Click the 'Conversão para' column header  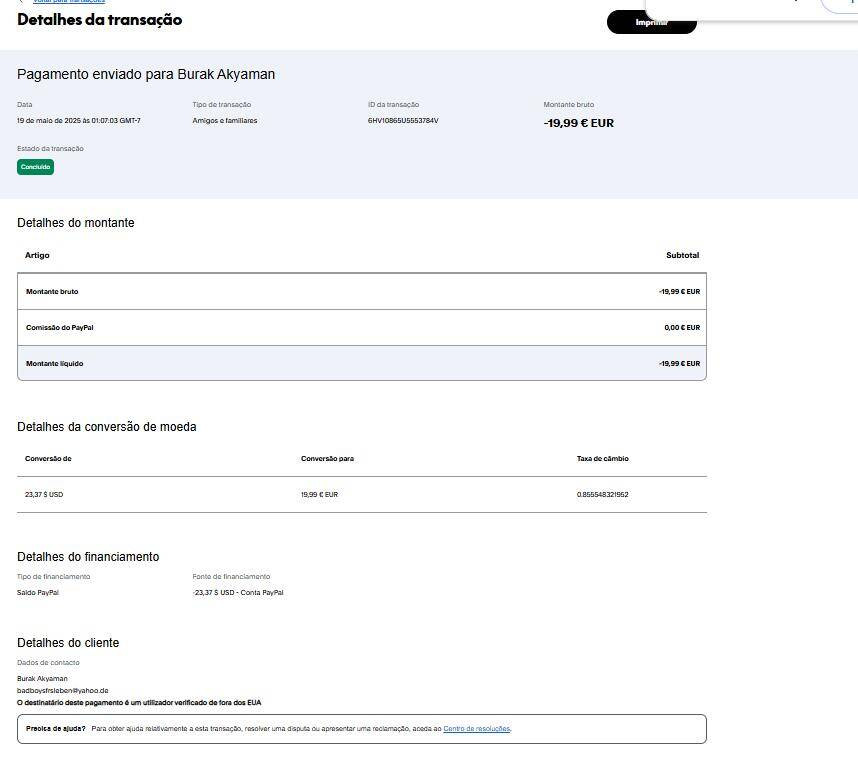coord(327,459)
